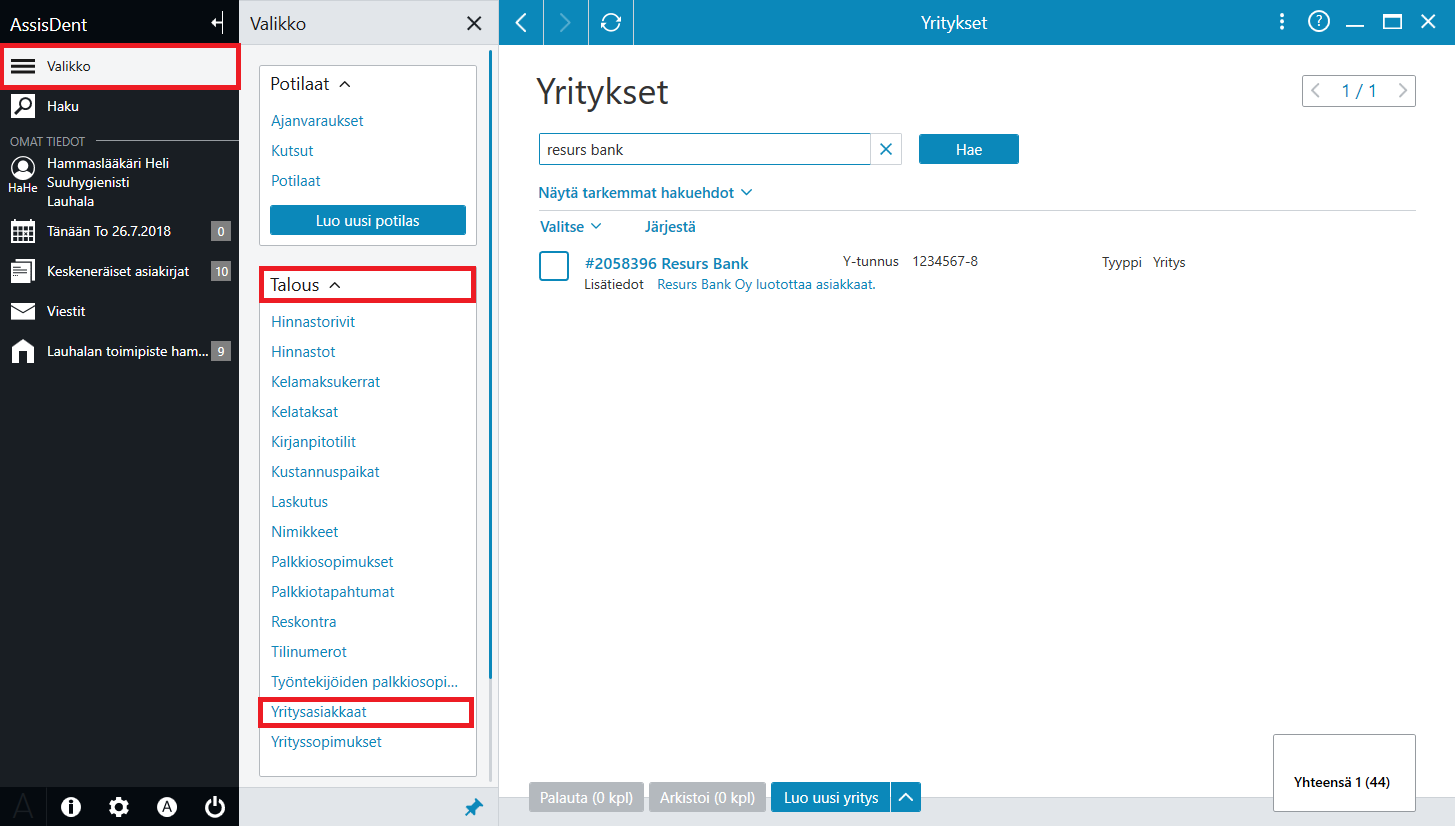This screenshot has height=826, width=1455.
Task: Open the #2058396 Resurs Bank link
Action: click(x=666, y=264)
